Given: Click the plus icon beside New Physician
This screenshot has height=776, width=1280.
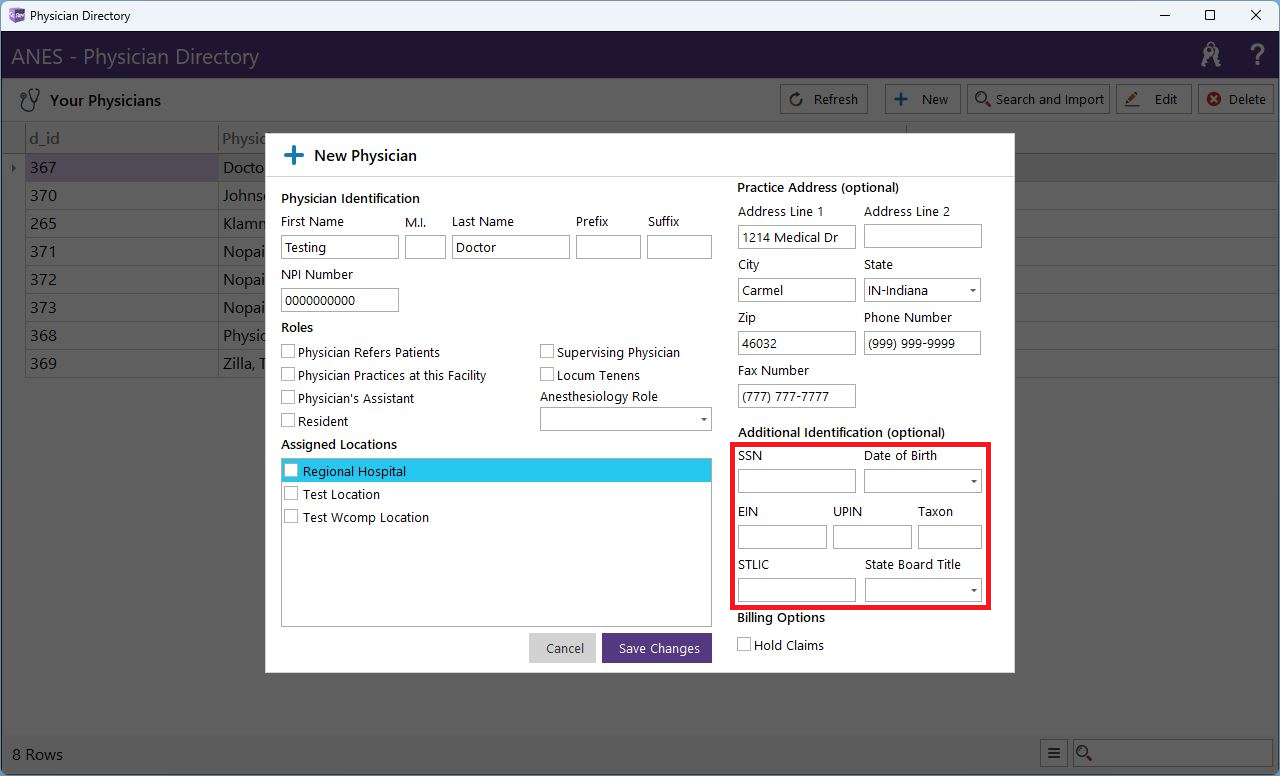Looking at the screenshot, I should coord(294,155).
